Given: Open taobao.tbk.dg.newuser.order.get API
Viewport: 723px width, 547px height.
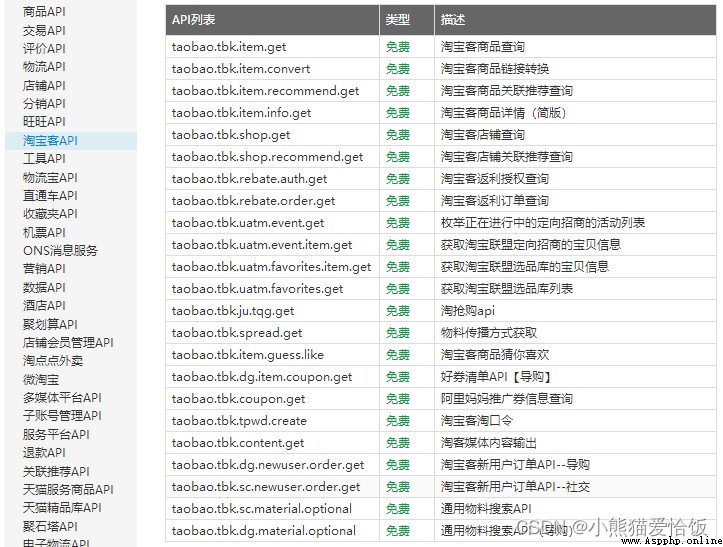Looking at the screenshot, I should pyautogui.click(x=267, y=465).
